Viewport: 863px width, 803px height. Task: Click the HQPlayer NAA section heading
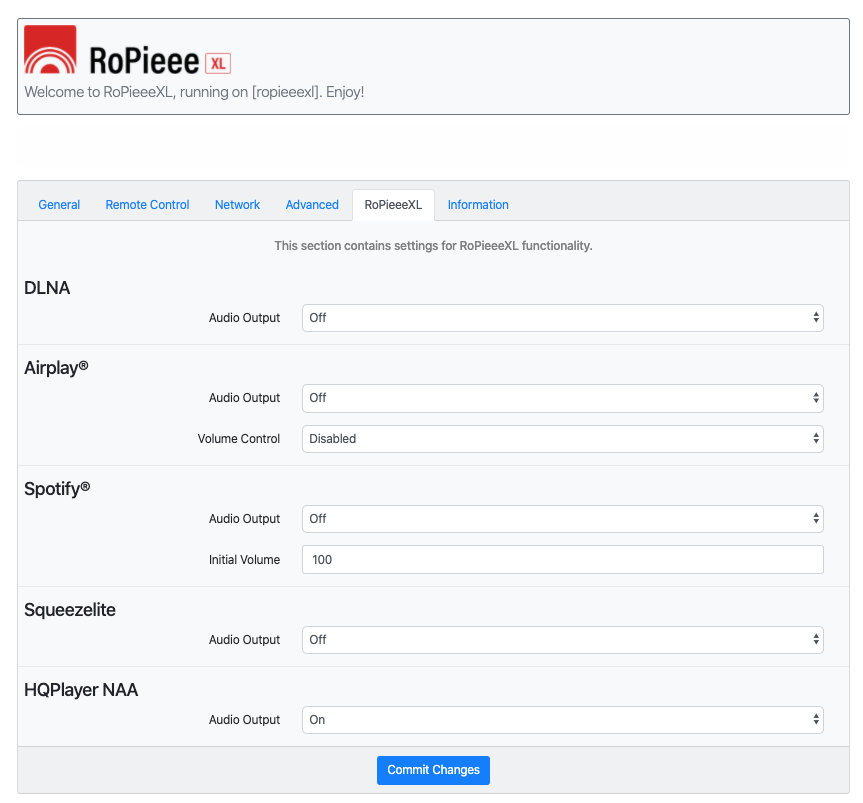[x=81, y=690]
